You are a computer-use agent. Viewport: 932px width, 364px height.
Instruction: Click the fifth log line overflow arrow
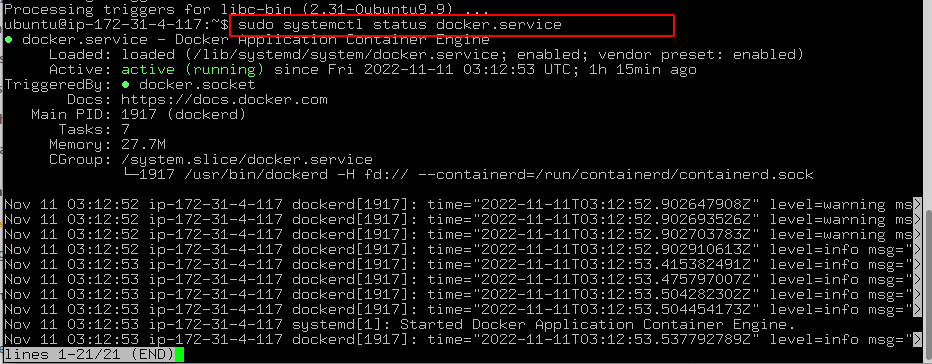tap(917, 265)
